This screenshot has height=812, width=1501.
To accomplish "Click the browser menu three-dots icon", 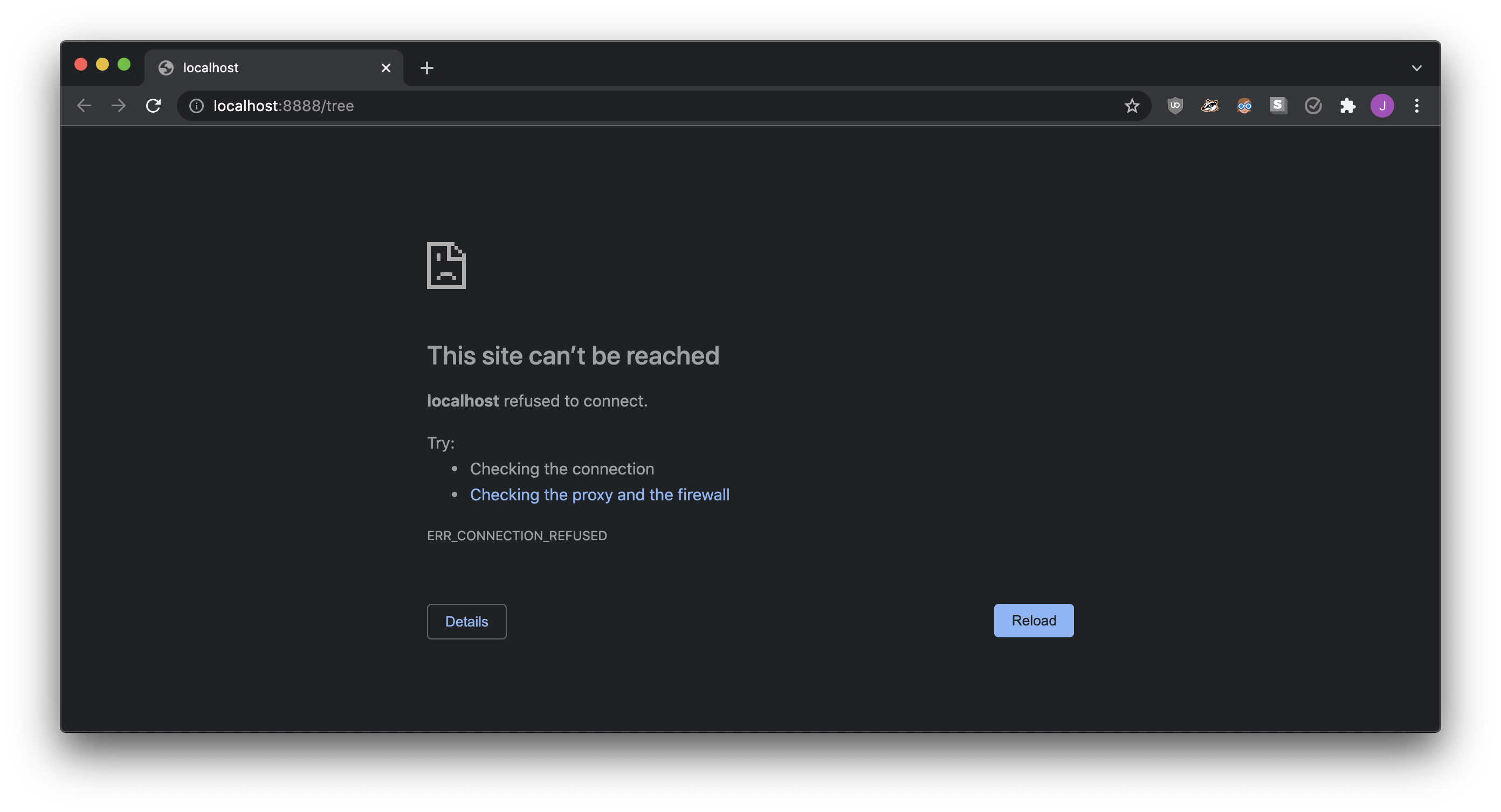I will (1417, 105).
